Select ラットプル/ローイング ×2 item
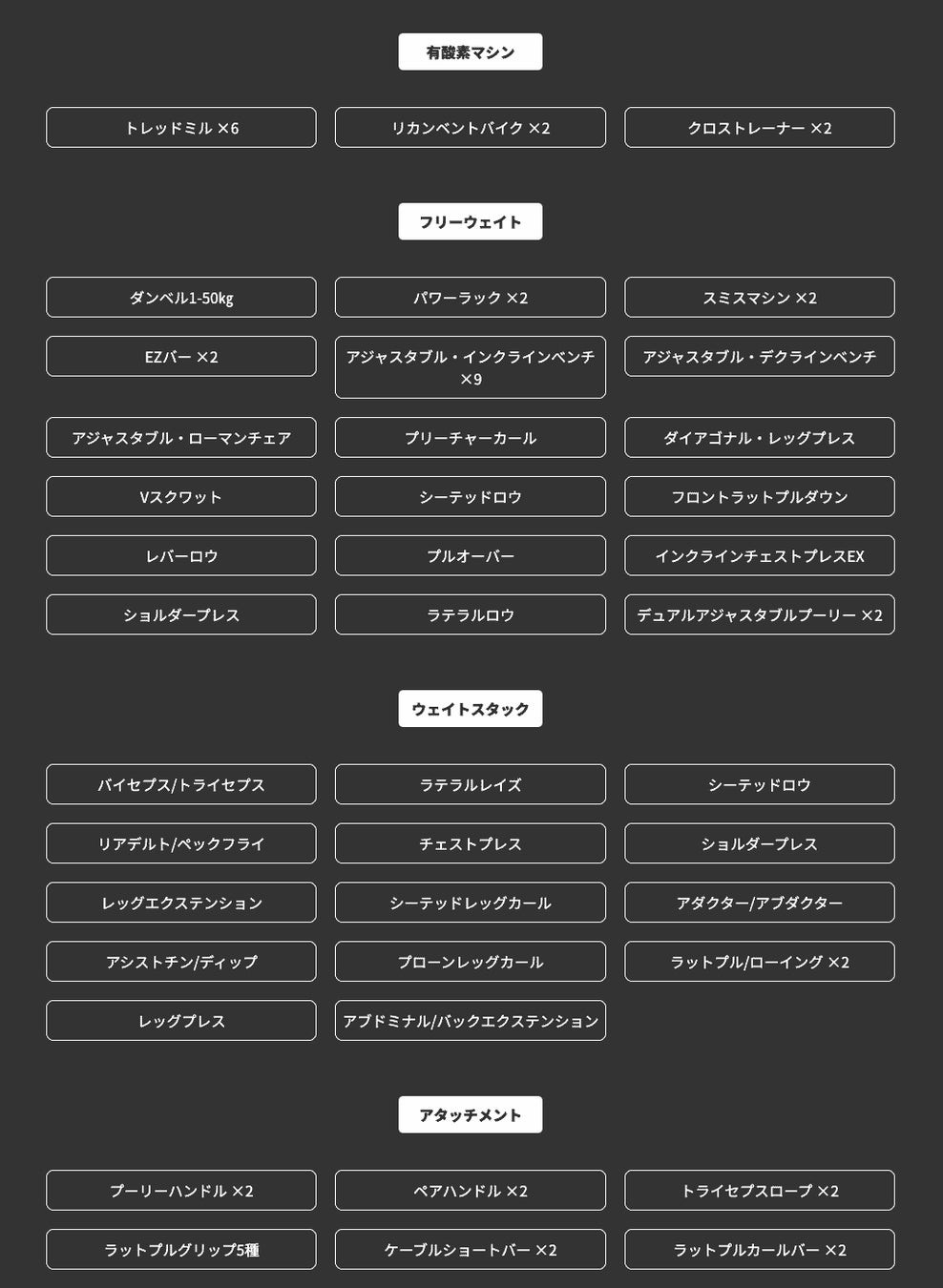 click(759, 962)
